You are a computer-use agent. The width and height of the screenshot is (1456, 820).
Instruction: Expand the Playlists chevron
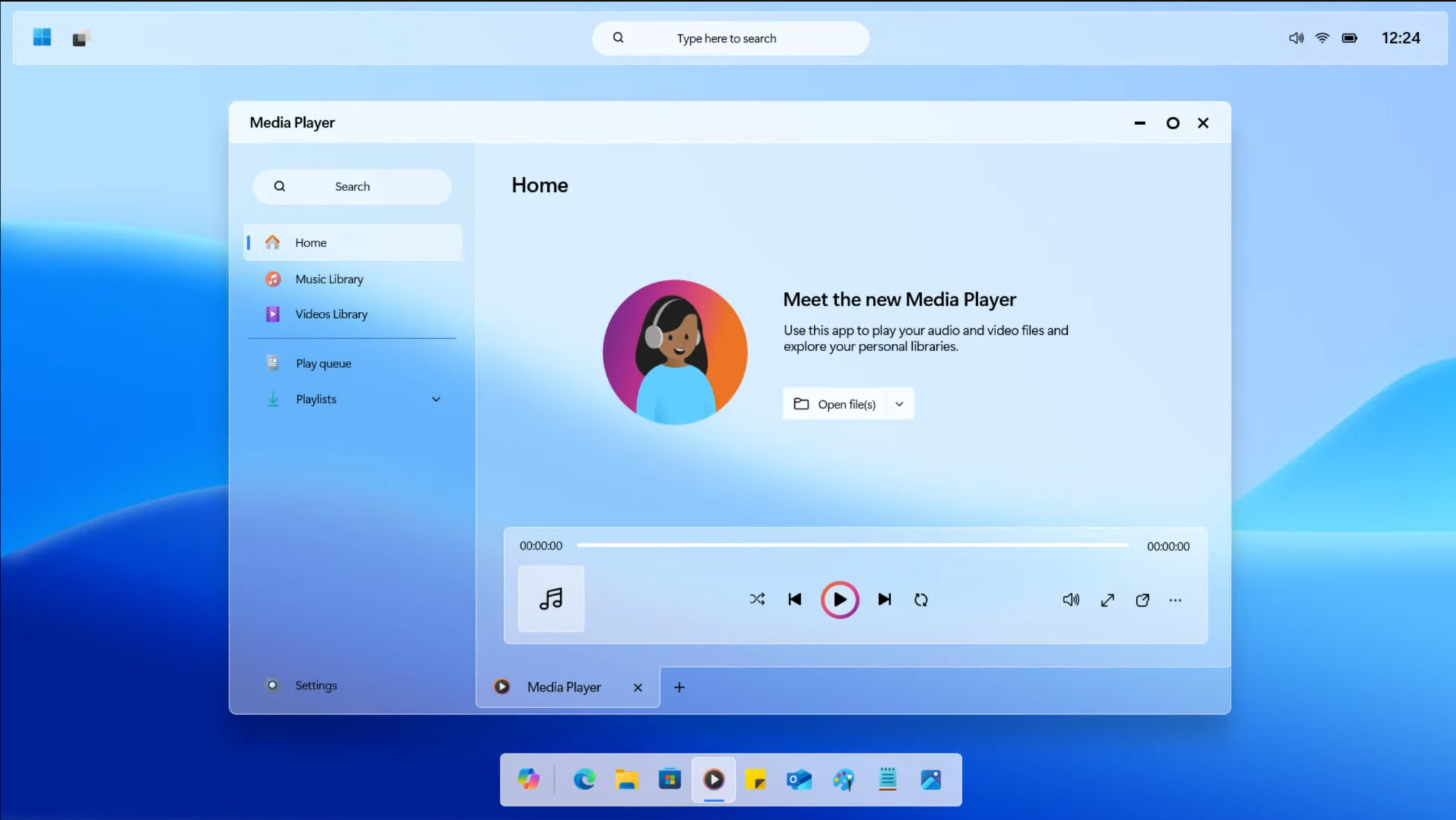click(x=436, y=399)
